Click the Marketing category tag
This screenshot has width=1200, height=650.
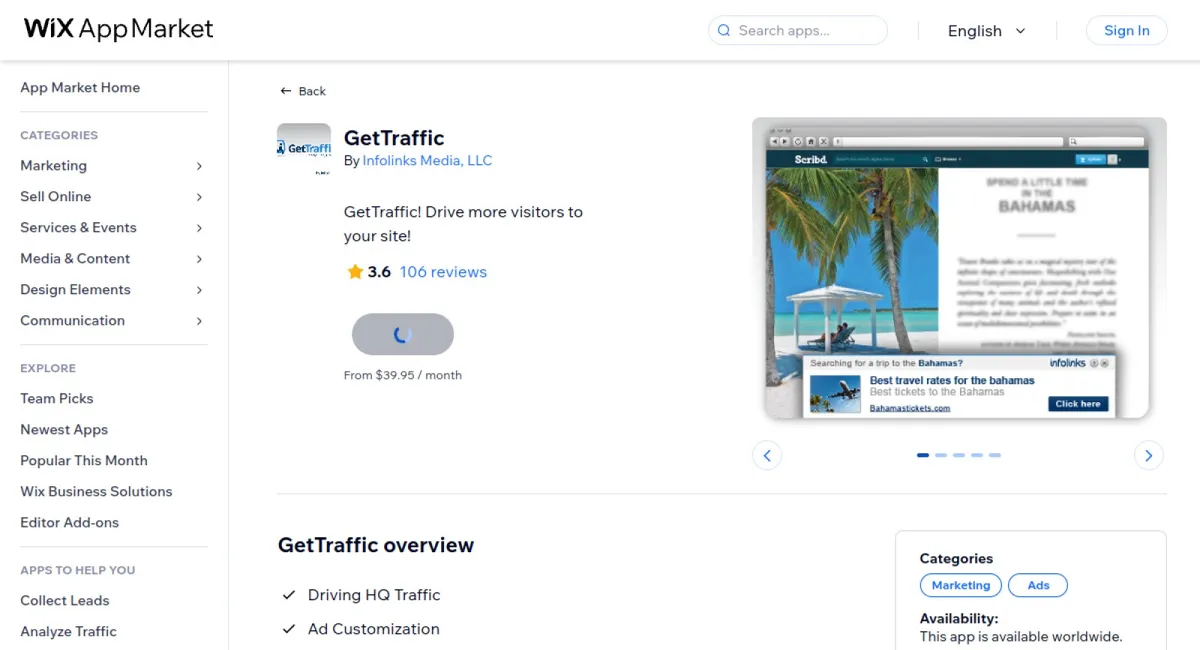[x=960, y=586]
